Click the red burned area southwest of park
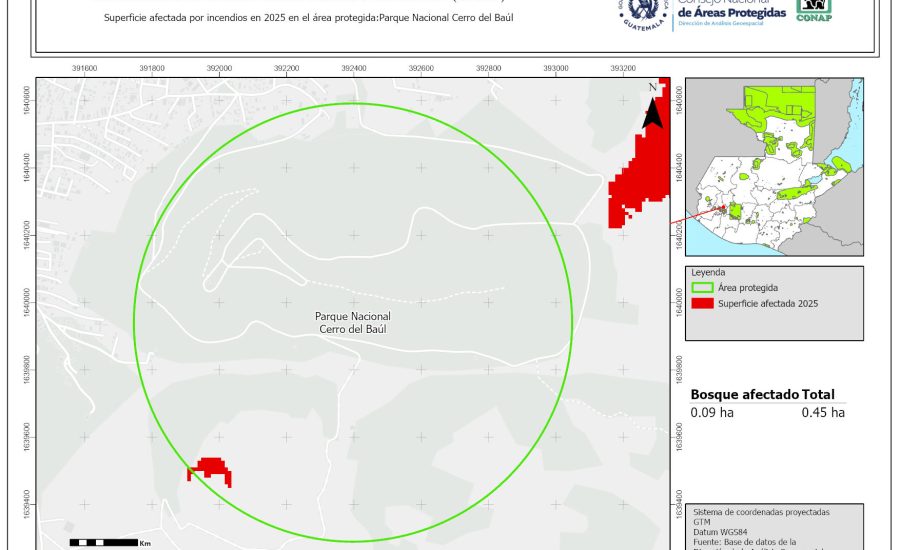The image size is (900, 550). (212, 470)
